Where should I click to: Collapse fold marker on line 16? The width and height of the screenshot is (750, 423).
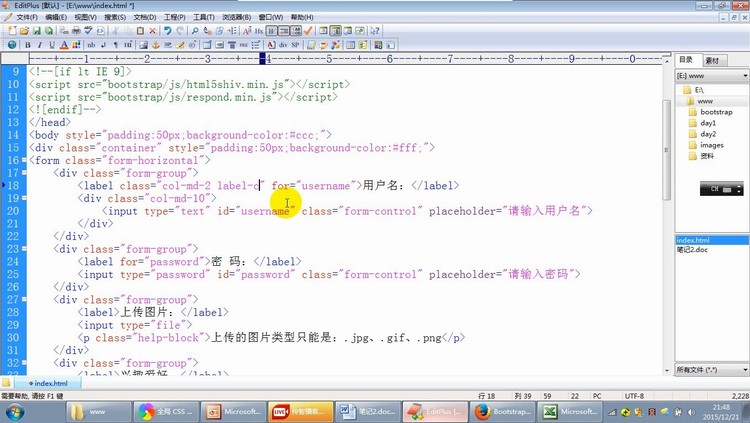click(x=24, y=160)
